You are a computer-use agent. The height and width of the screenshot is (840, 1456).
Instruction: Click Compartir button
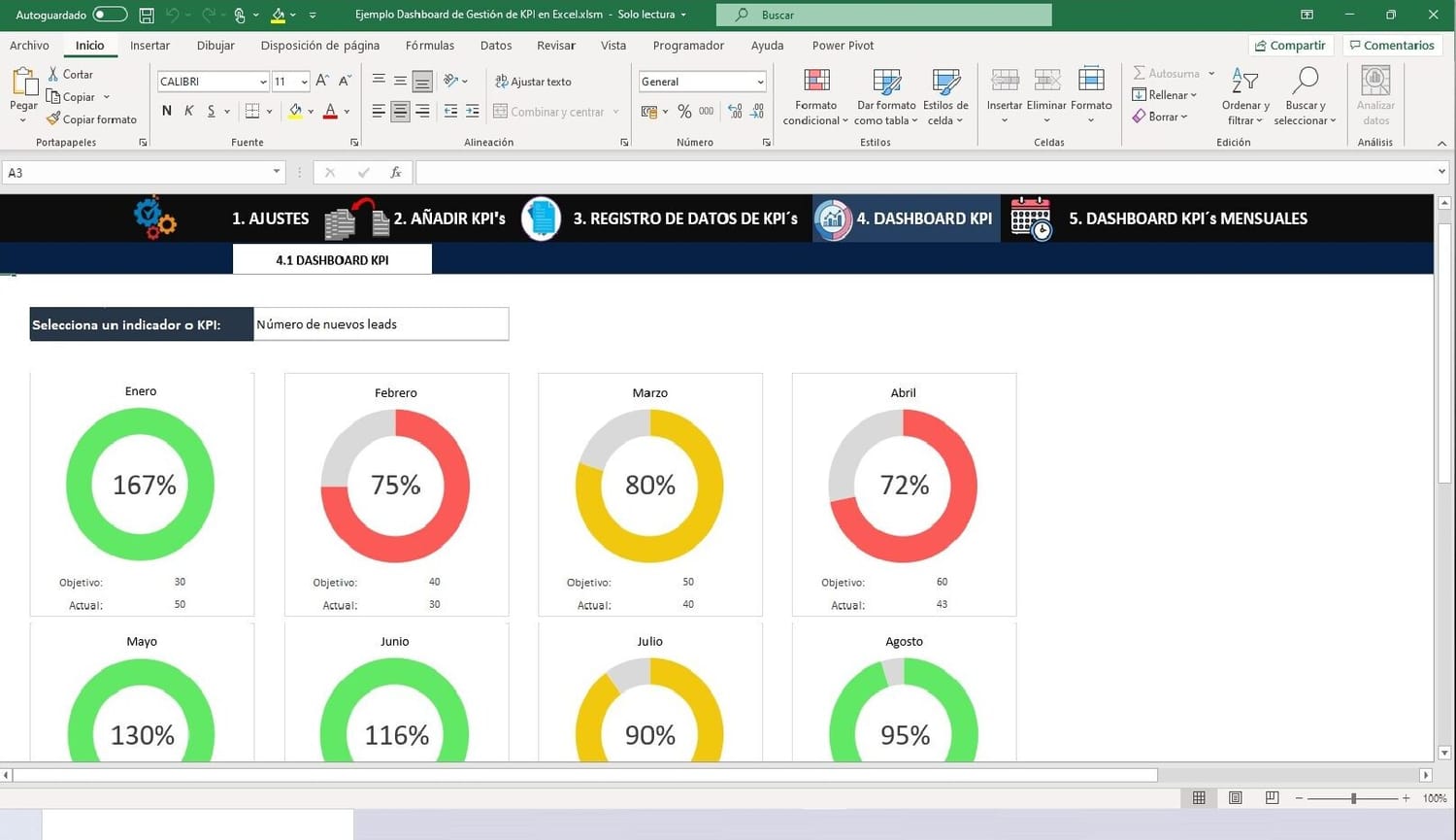[1290, 46]
